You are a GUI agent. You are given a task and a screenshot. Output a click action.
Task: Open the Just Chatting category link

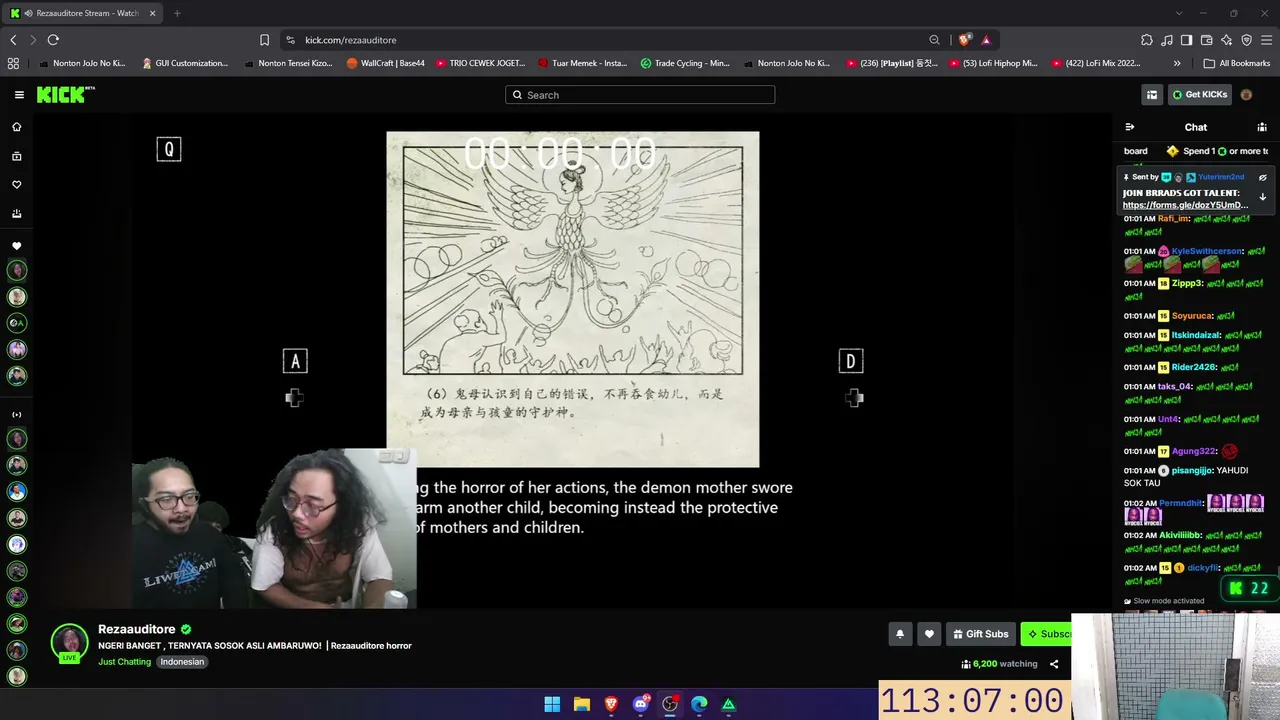[x=124, y=662]
